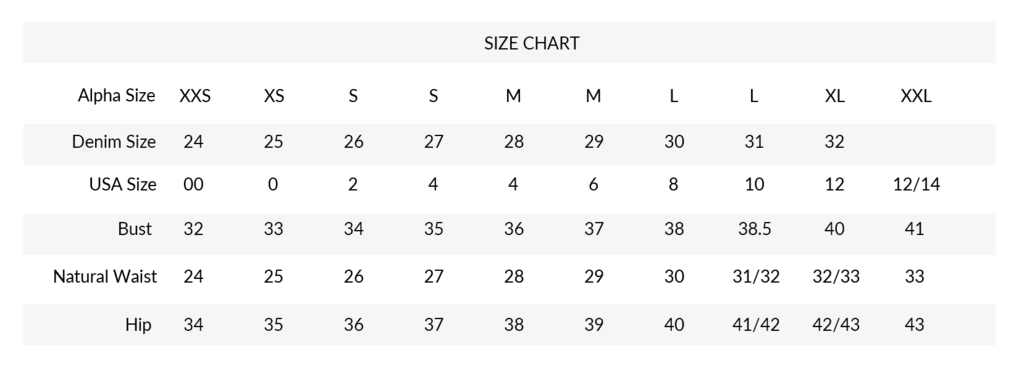Click the Alpha Size row label
1024x376 pixels.
click(x=116, y=95)
